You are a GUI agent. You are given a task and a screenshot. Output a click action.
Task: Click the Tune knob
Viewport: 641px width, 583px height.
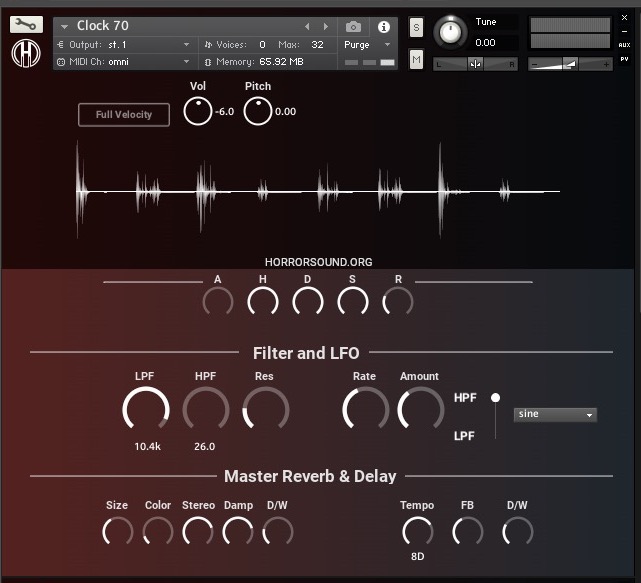point(451,32)
